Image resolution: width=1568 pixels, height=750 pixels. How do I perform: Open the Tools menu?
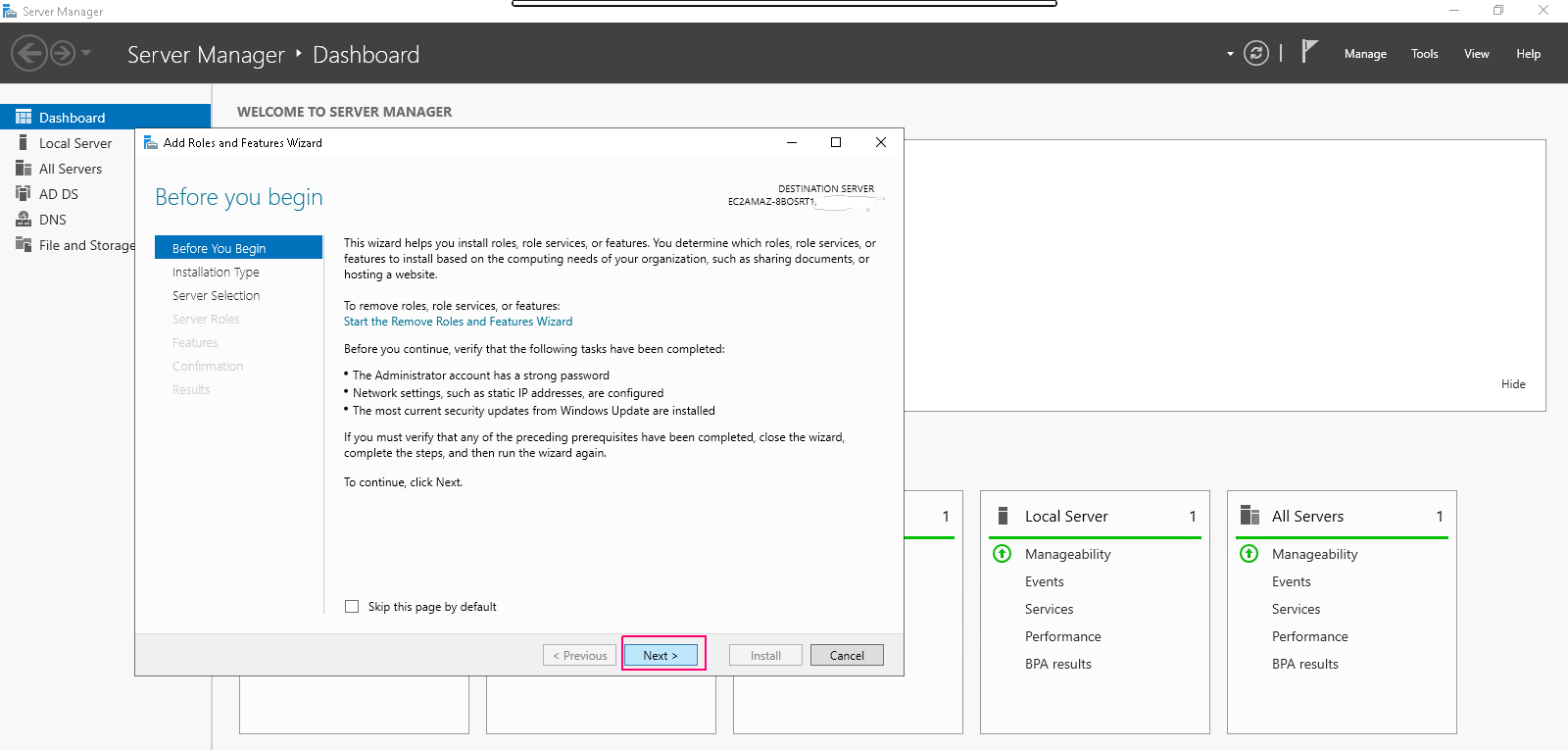[x=1424, y=54]
